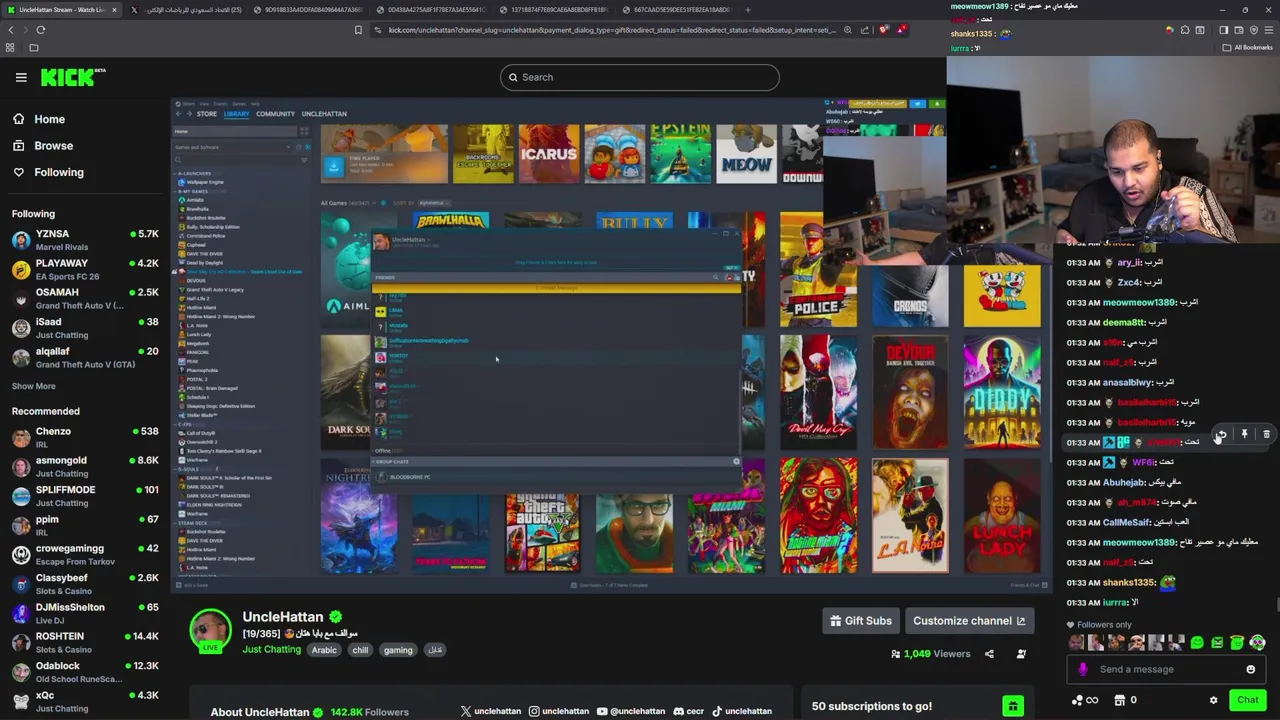Open iSaad channel in sidebar
This screenshot has width=1280, height=720.
pyautogui.click(x=85, y=328)
